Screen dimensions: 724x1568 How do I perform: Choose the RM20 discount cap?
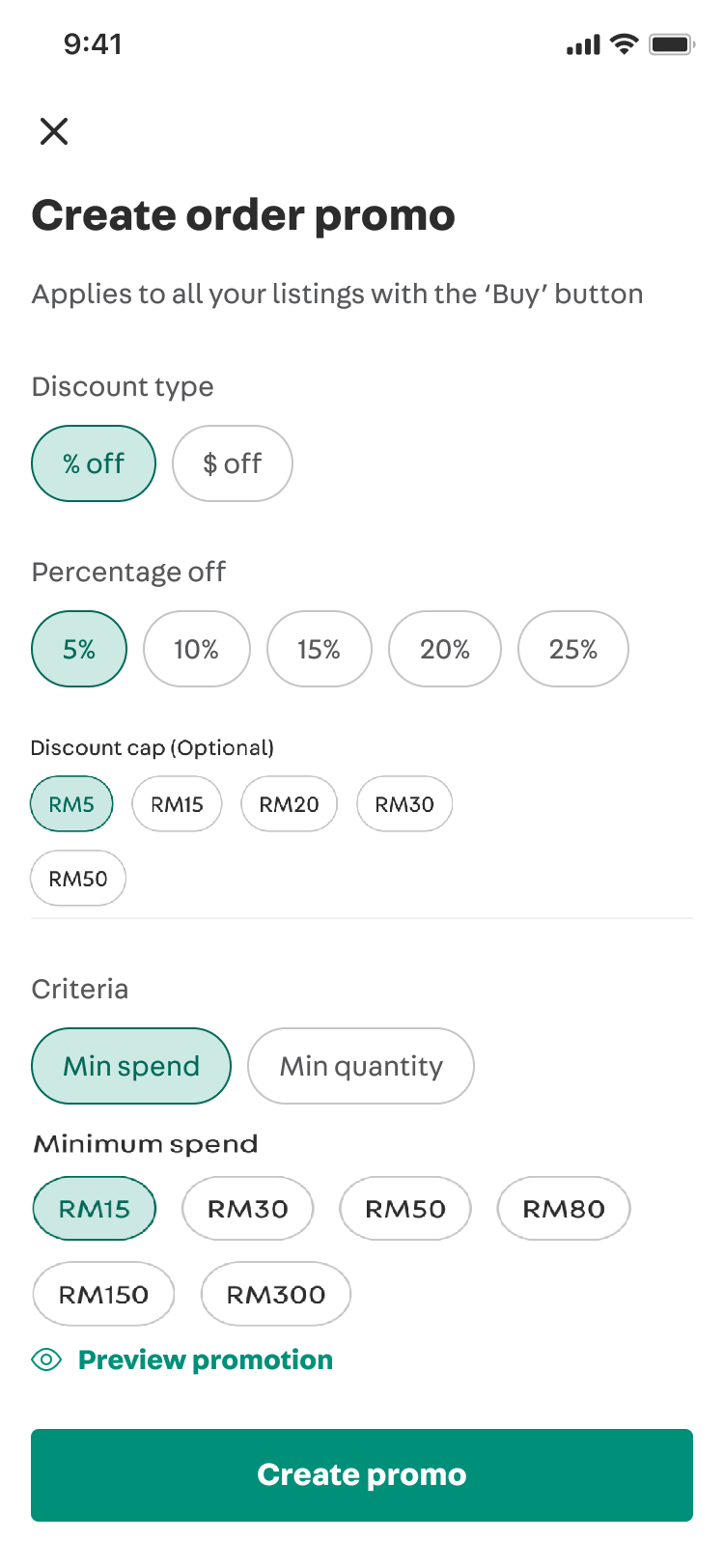(289, 804)
